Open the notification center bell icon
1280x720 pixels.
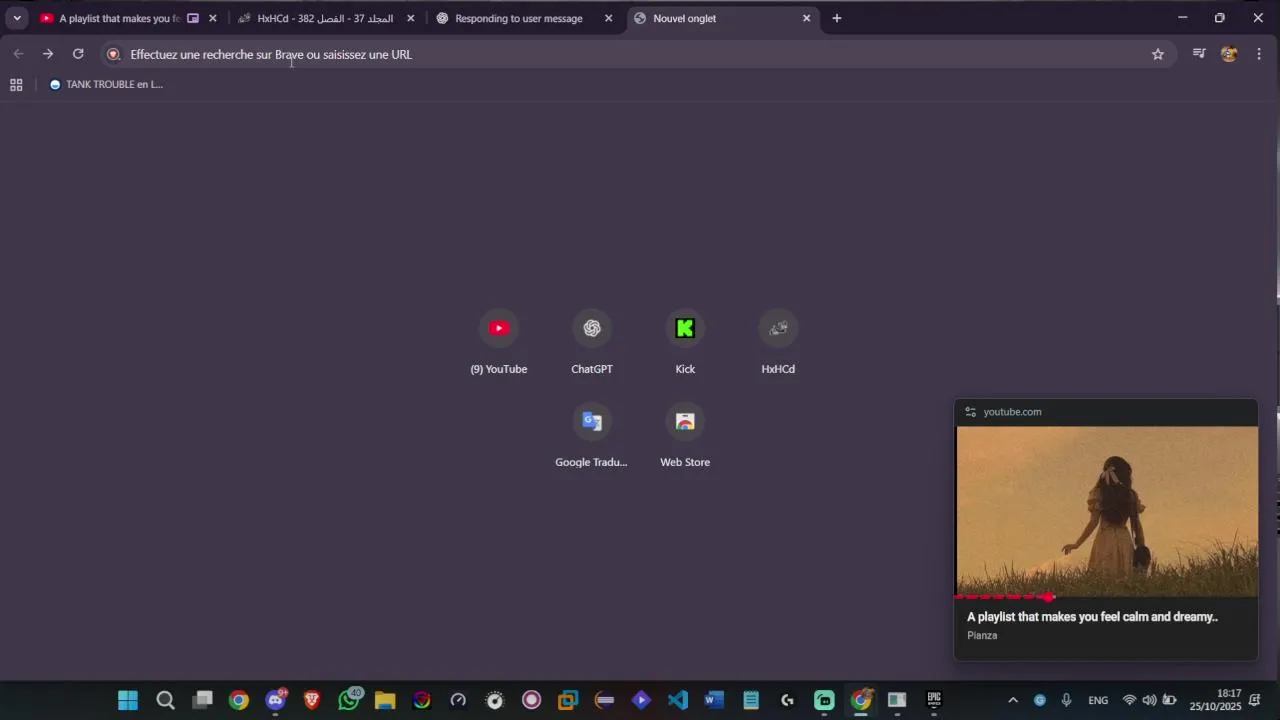[1255, 700]
